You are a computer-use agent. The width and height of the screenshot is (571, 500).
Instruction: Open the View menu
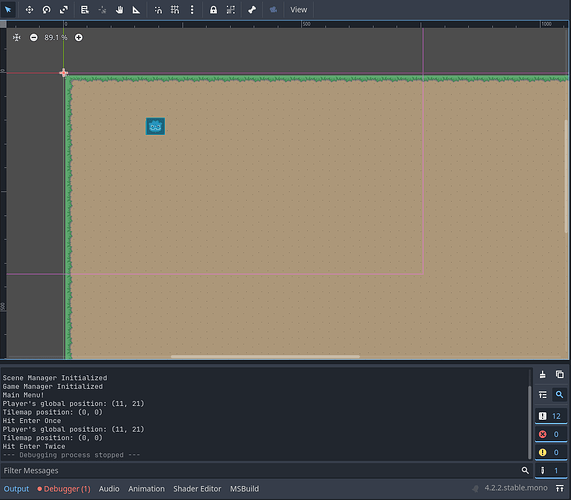click(x=298, y=10)
